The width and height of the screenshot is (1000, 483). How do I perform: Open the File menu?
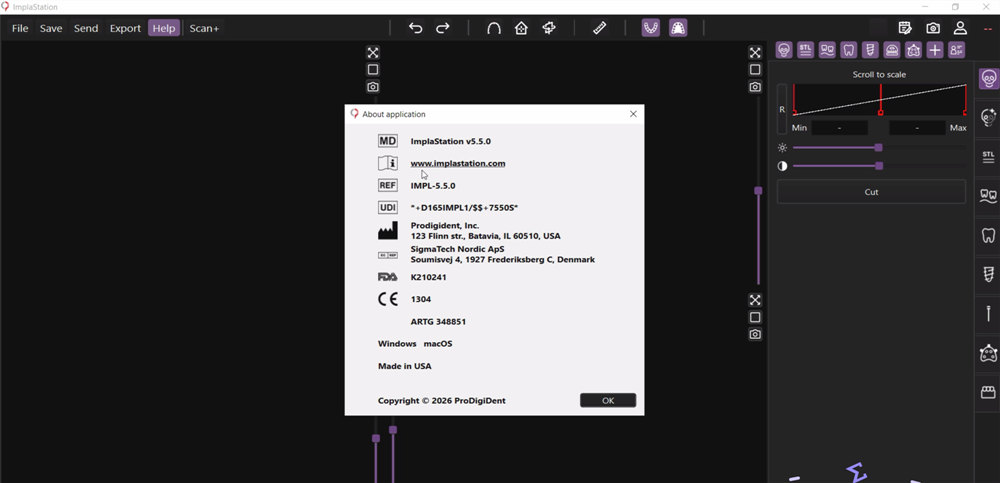[20, 28]
